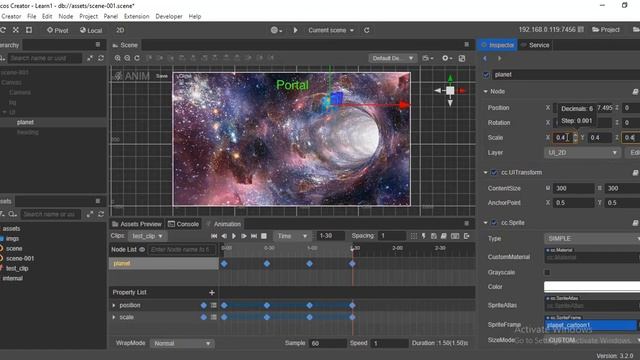Open the Layer UI_2D dropdown
640x360 pixels.
click(582, 153)
